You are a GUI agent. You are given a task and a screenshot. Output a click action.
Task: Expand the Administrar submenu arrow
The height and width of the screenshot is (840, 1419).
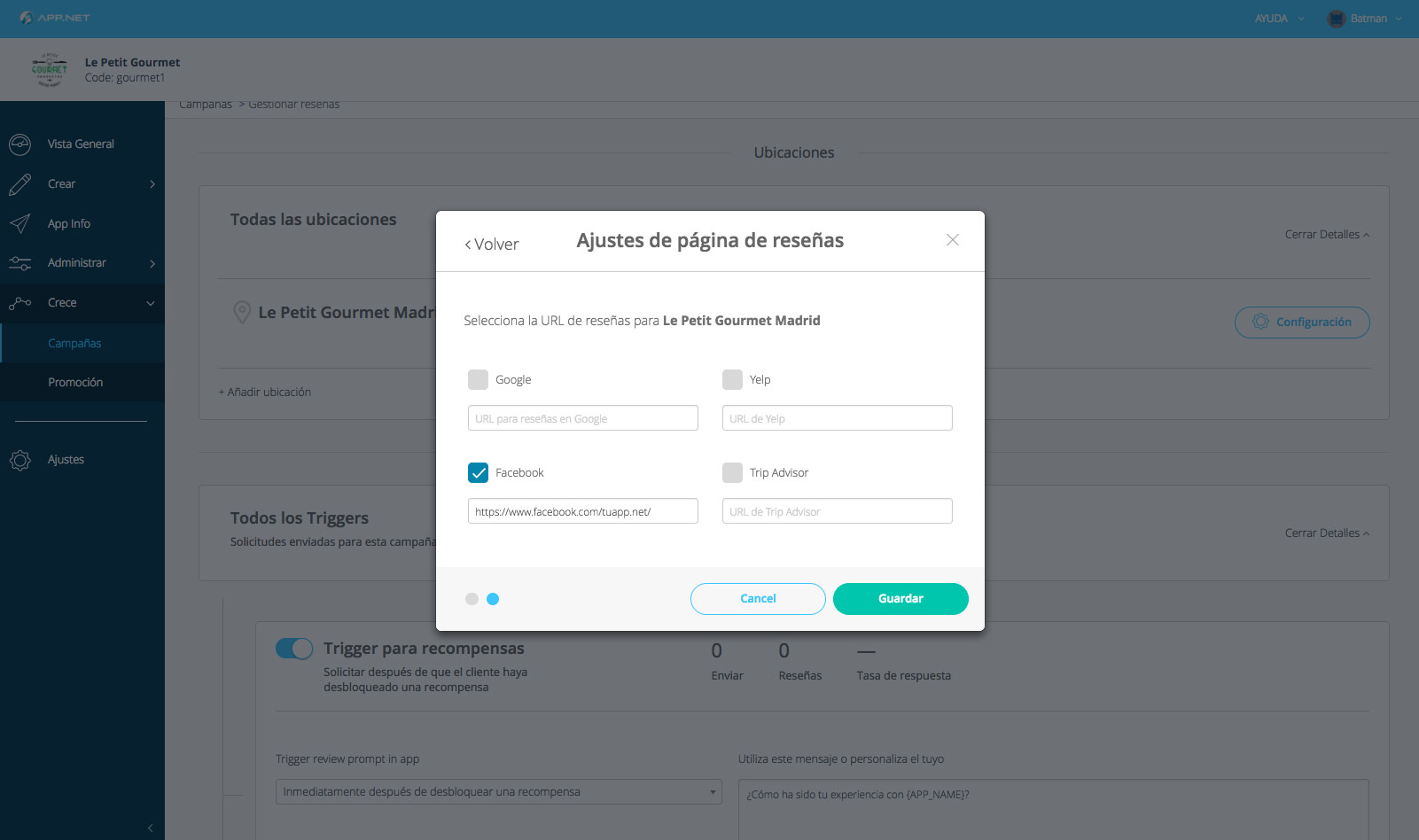pos(152,263)
